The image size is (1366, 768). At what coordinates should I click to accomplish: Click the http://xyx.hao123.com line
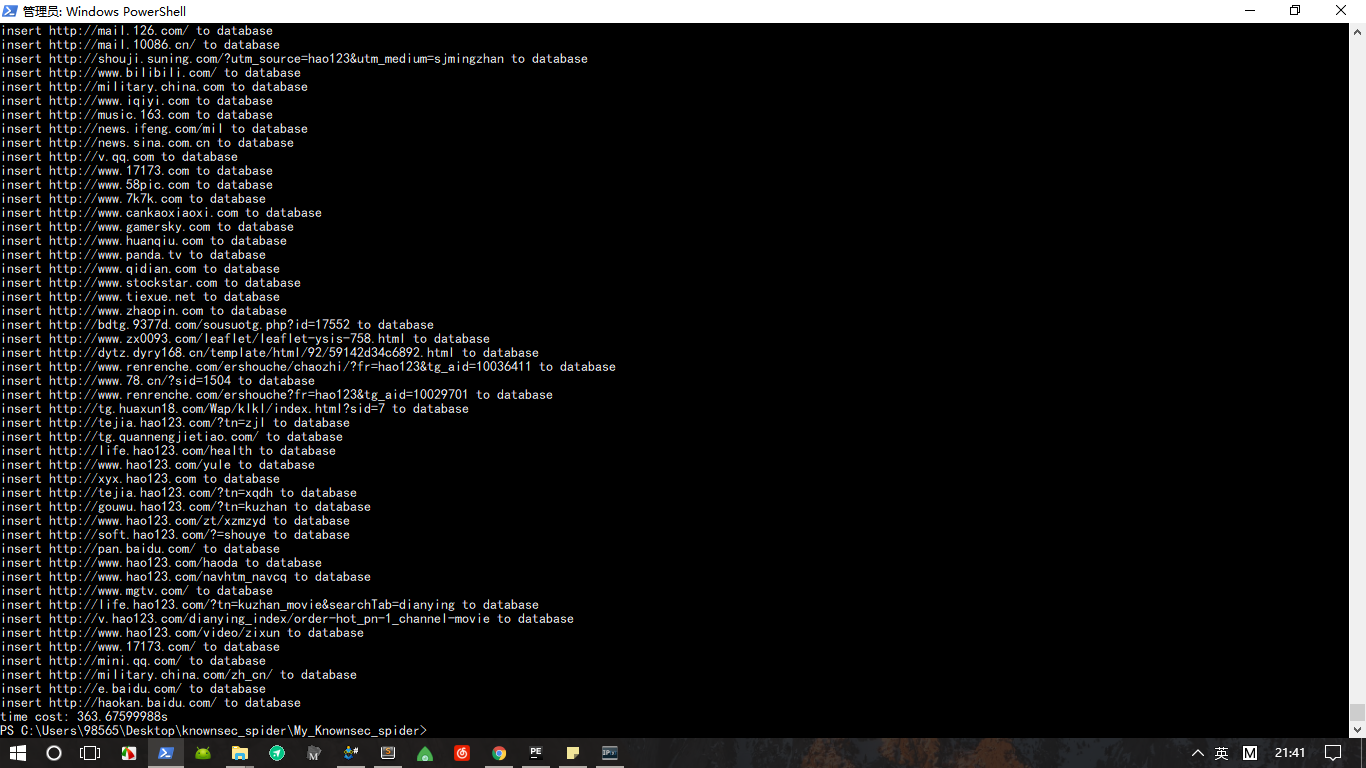(140, 479)
